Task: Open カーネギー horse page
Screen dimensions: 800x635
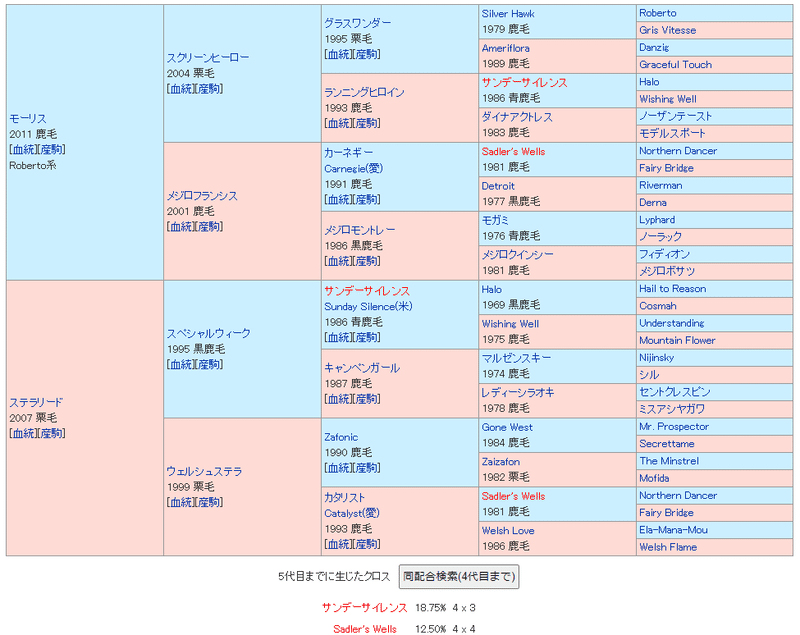Action: click(x=348, y=153)
